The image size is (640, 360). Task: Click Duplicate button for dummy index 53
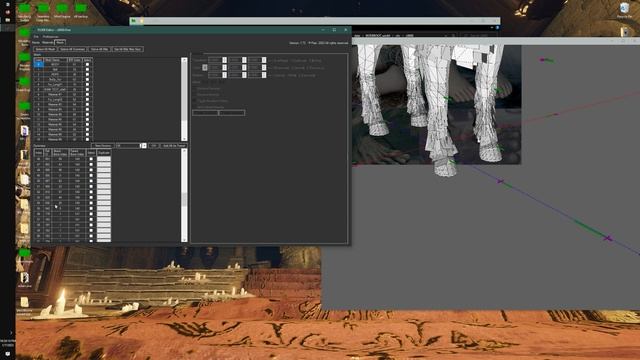(x=104, y=198)
